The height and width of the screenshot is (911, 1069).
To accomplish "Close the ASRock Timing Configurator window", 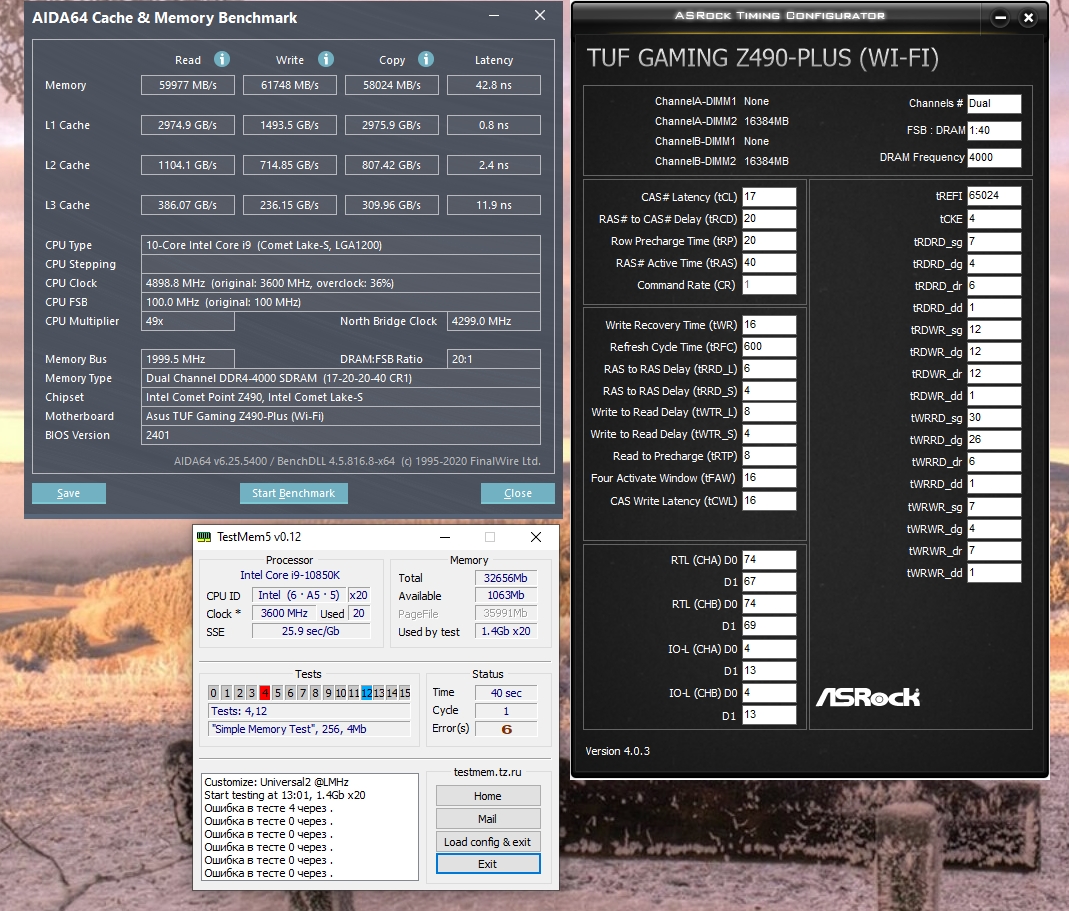I will click(x=1029, y=18).
